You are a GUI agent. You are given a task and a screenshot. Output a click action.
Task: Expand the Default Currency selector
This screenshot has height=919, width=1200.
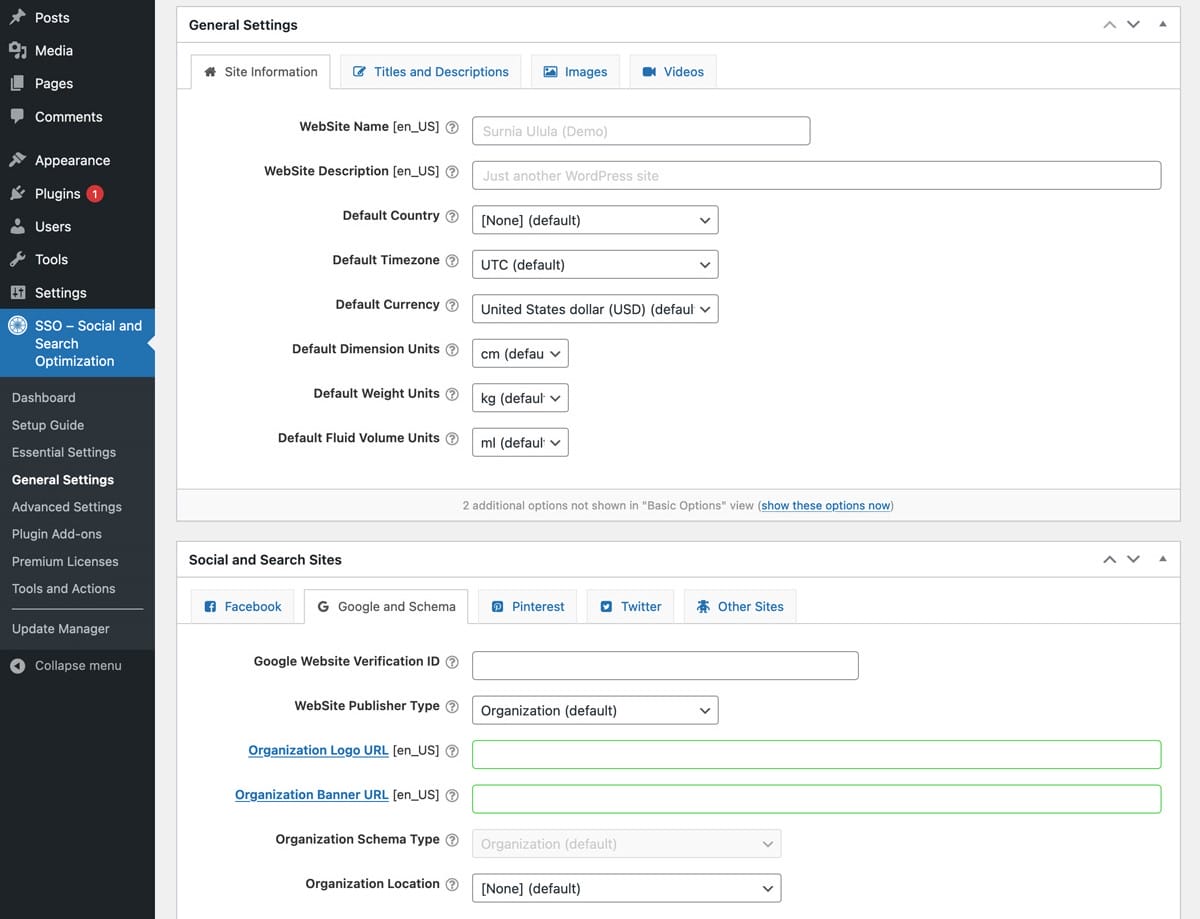tap(595, 309)
